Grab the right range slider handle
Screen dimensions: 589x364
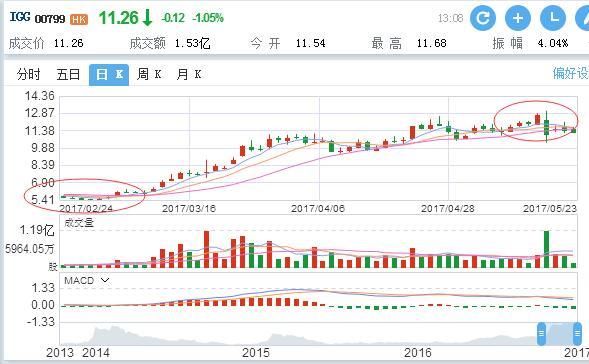(577, 333)
